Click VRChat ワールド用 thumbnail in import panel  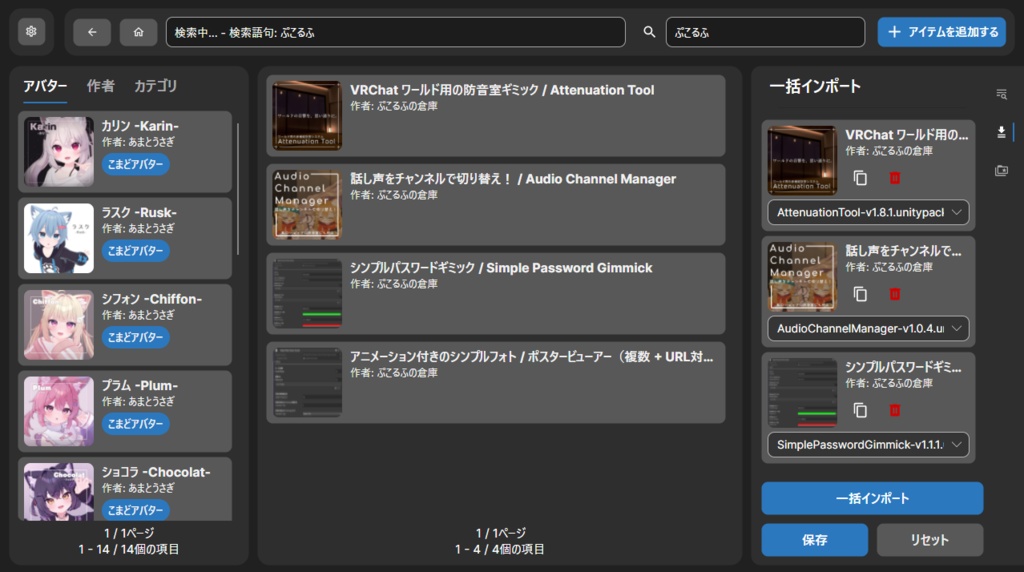pos(802,161)
